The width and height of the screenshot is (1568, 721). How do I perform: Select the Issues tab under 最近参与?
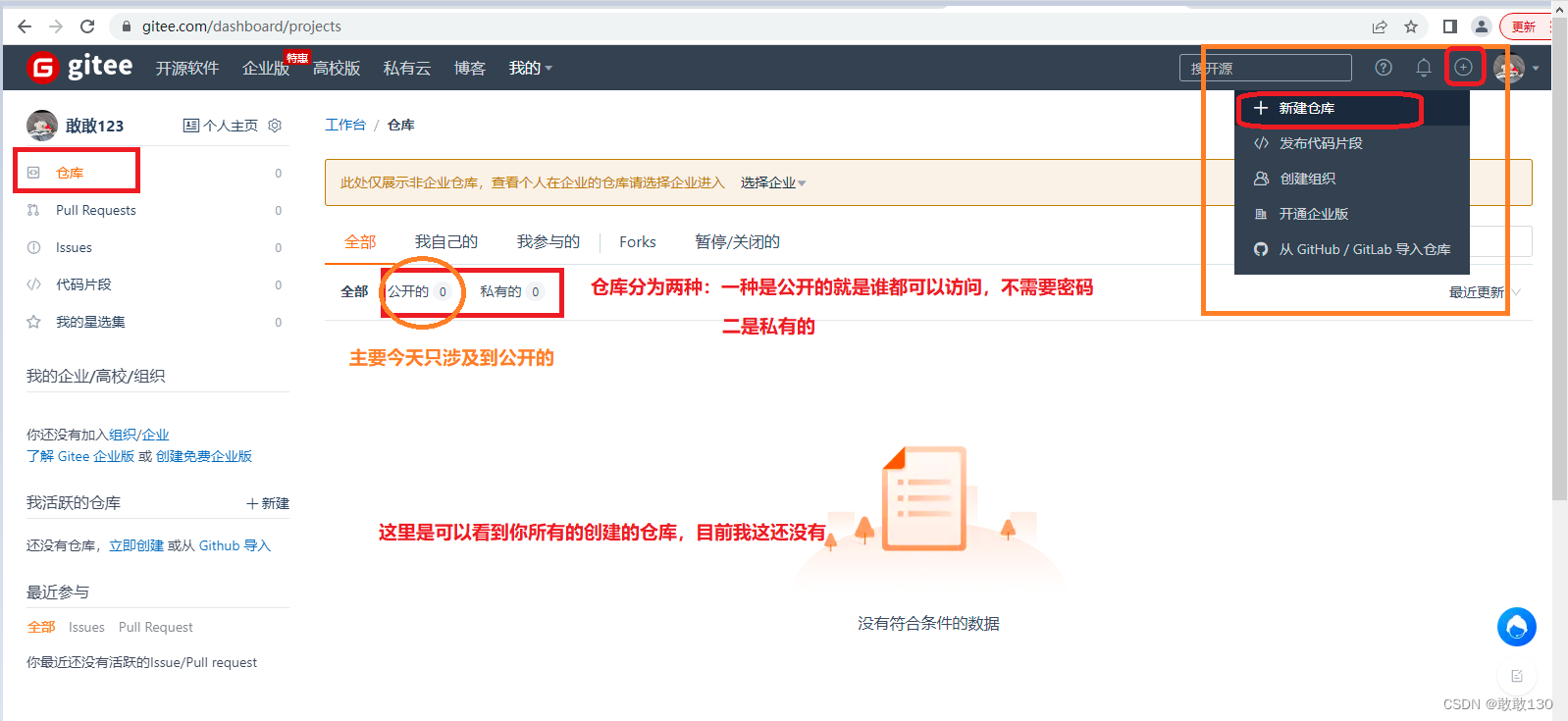(86, 627)
